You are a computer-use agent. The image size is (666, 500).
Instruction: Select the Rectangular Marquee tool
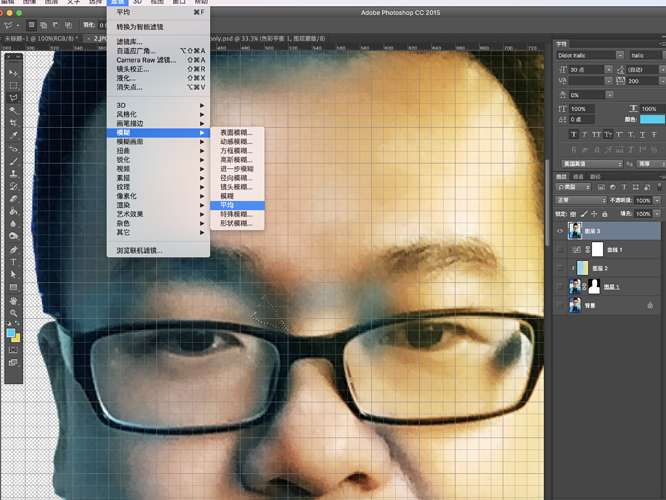tap(13, 85)
